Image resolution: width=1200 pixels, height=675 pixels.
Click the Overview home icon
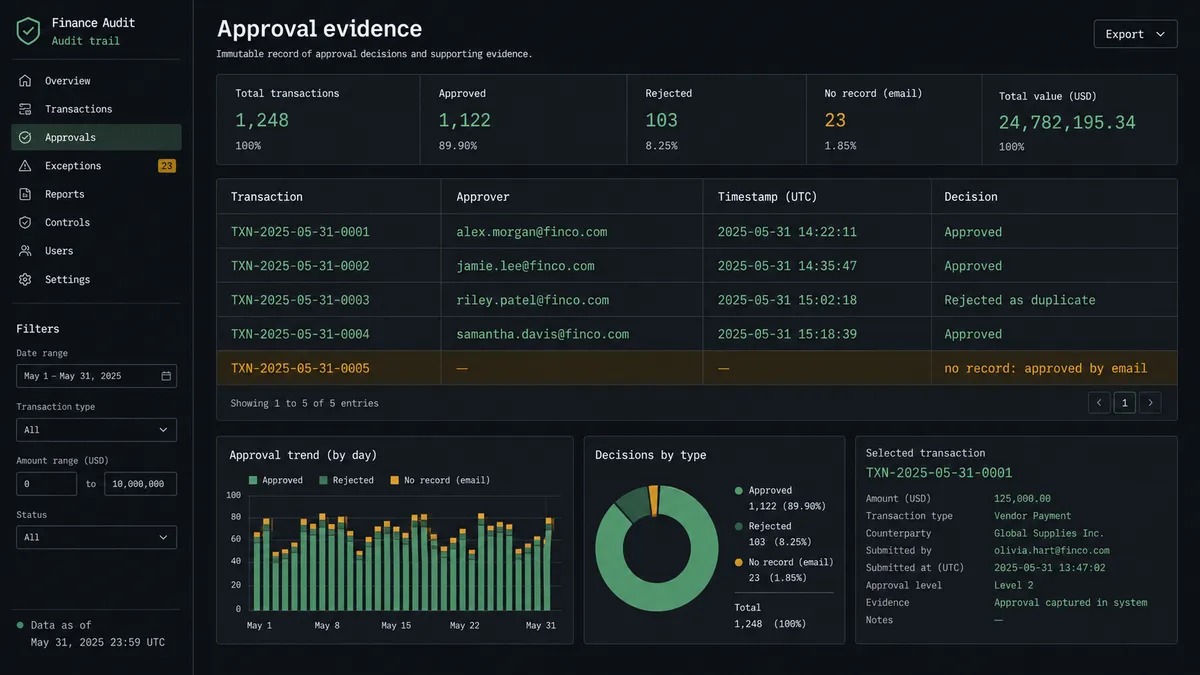tap(25, 81)
